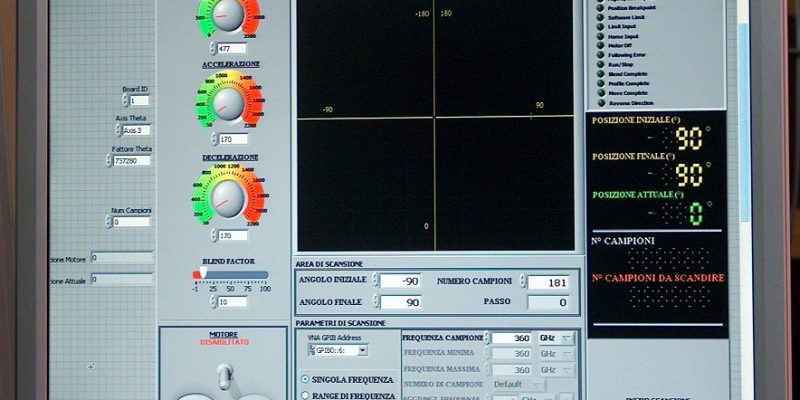Screen dimensions: 800x400
Task: Click the Position Breakpoint status LED
Action: (600, 8)
